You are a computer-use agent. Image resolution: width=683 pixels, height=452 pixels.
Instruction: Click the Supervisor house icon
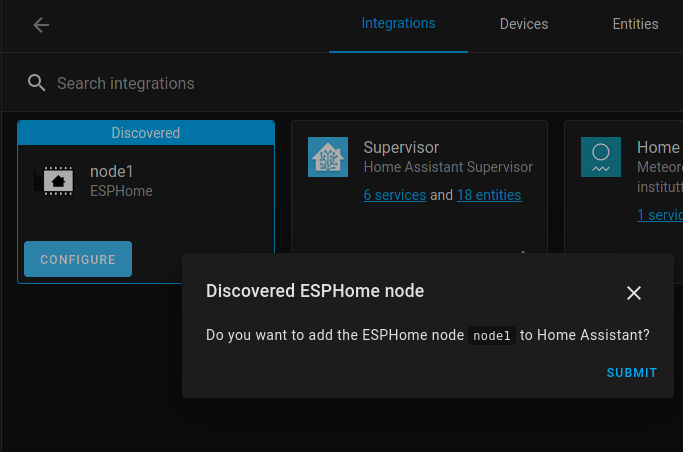328,157
